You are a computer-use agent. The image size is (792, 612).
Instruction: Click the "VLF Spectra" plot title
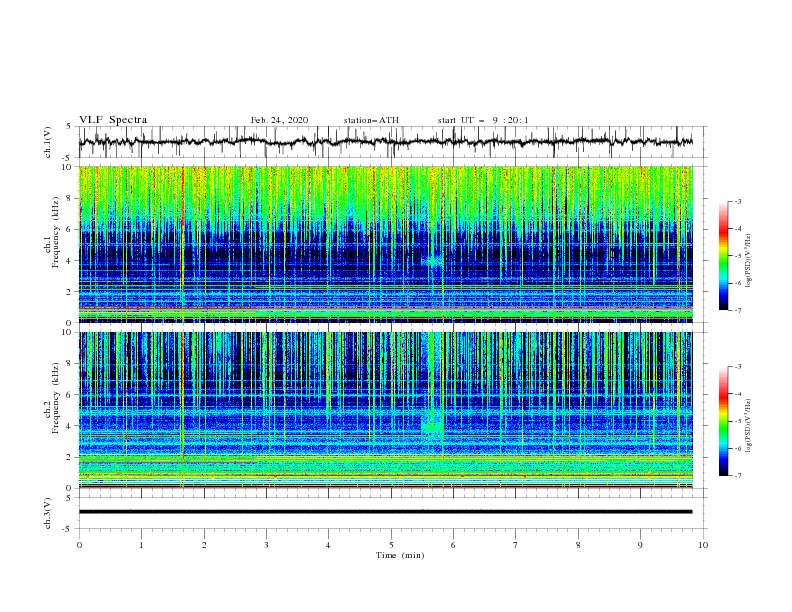tap(113, 120)
